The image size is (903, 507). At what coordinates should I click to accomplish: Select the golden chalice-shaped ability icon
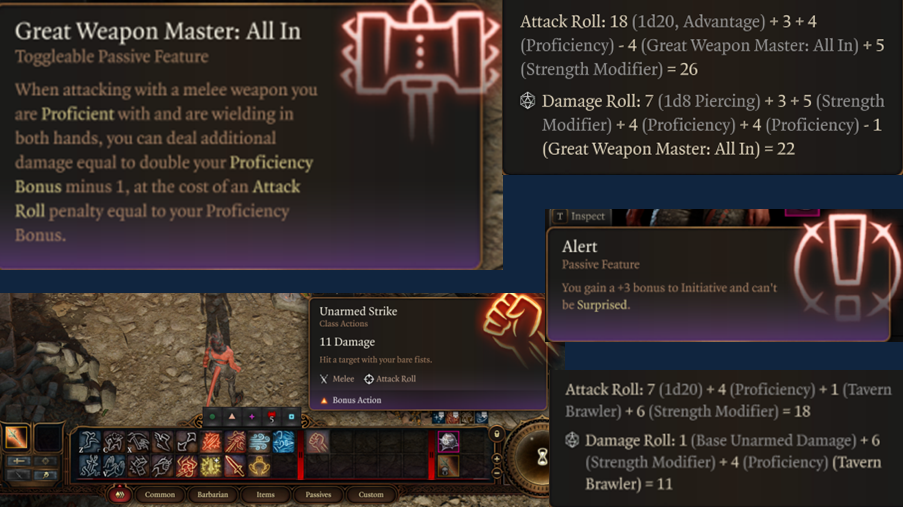click(x=259, y=466)
